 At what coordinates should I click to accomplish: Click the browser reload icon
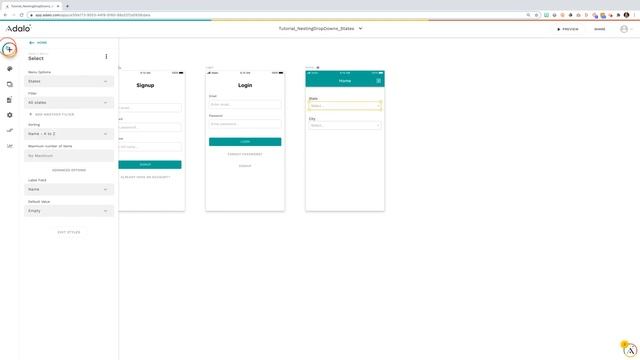click(x=21, y=15)
